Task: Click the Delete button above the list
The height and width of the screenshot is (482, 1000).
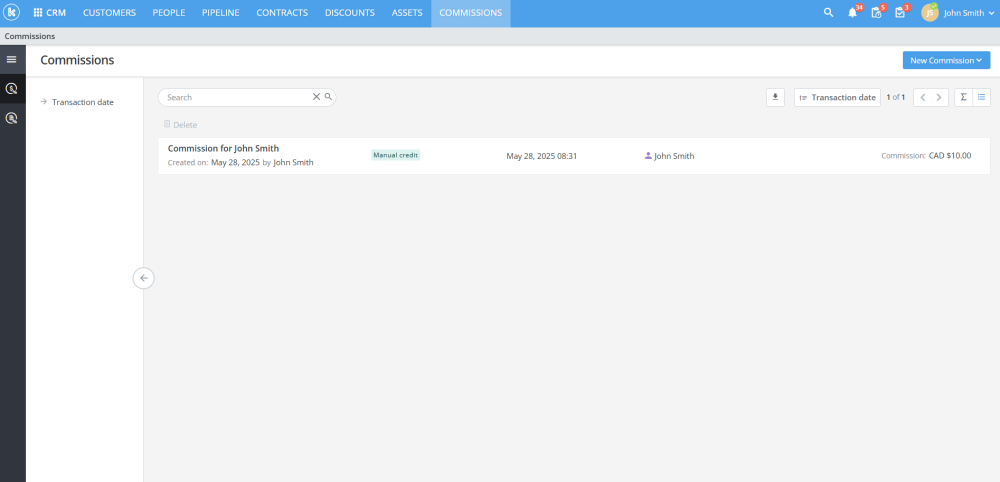Action: tap(180, 125)
